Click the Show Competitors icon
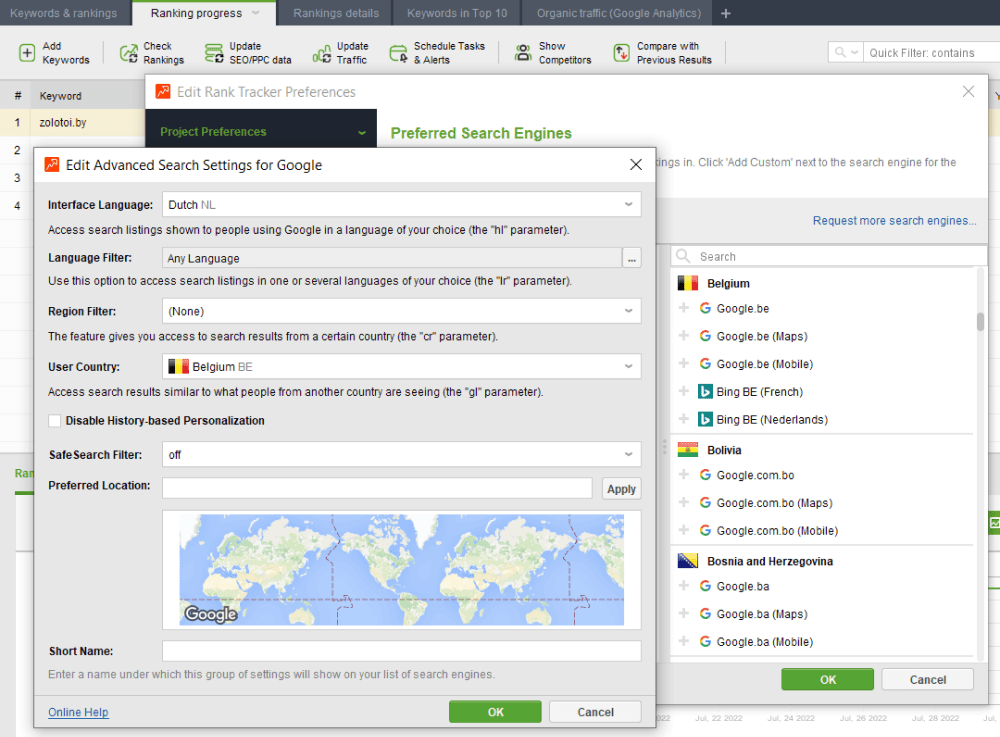Image resolution: width=1000 pixels, height=737 pixels. point(522,52)
